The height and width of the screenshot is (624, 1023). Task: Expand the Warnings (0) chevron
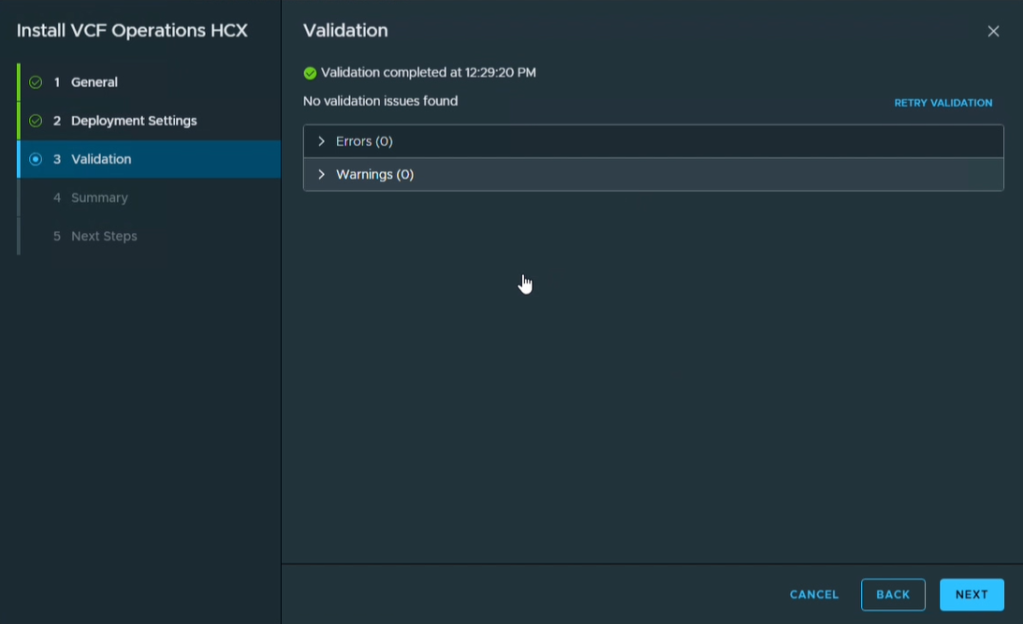[321, 174]
